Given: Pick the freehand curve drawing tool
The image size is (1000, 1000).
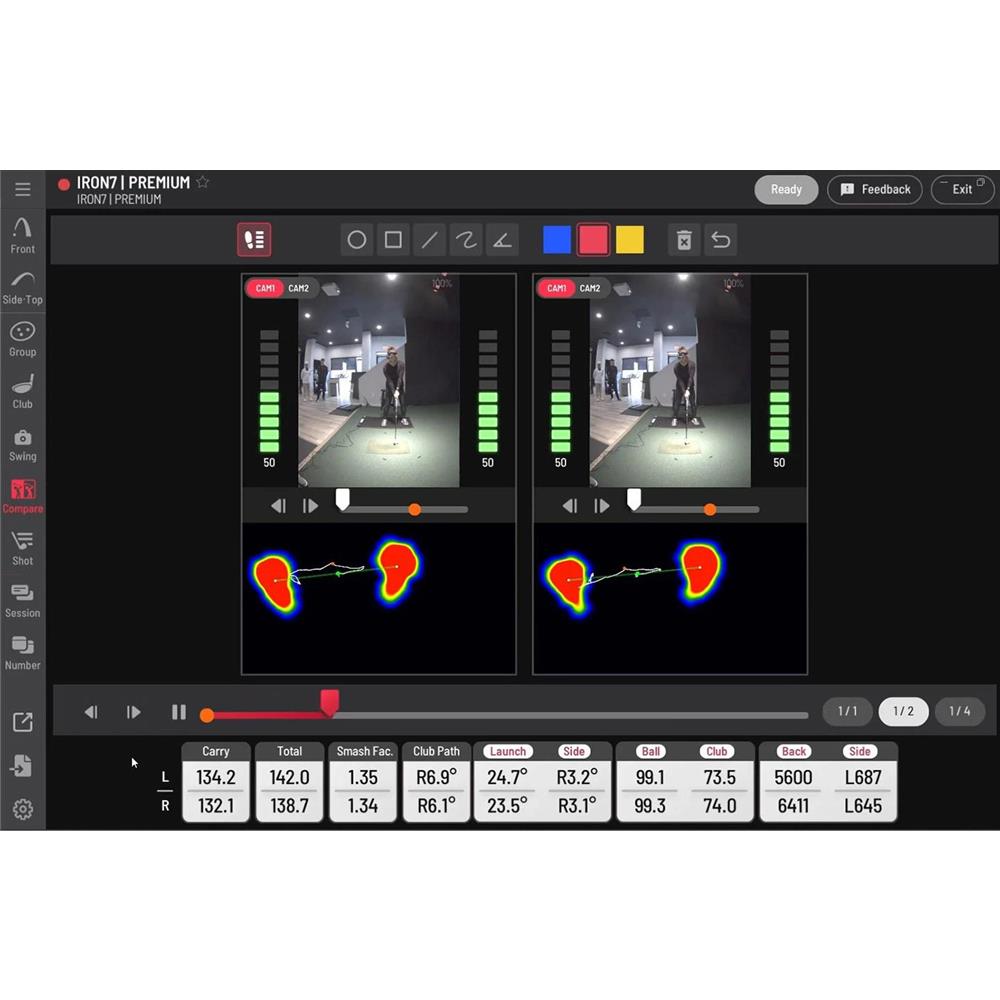Looking at the screenshot, I should pos(466,240).
